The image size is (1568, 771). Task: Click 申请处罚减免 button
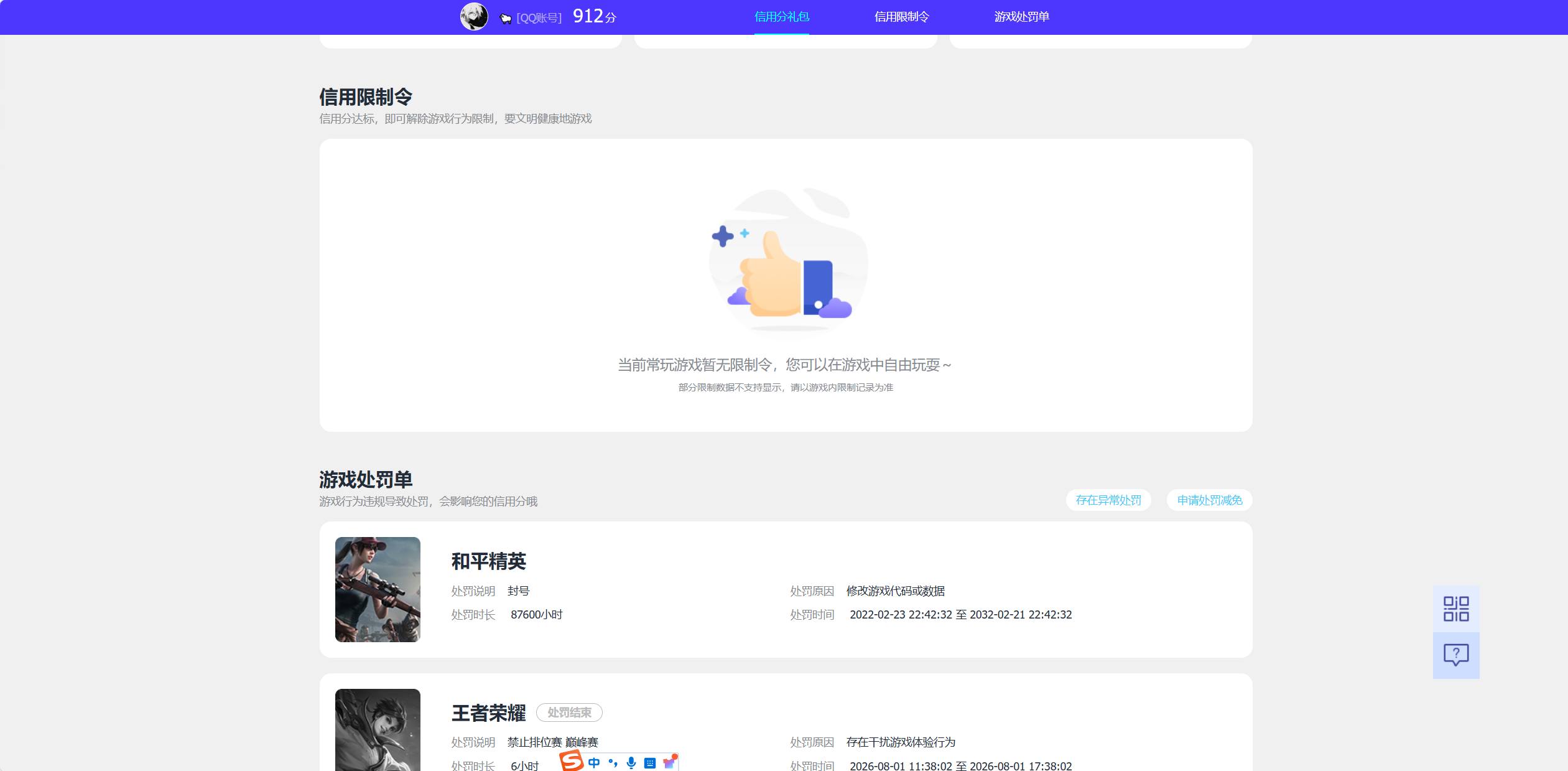pos(1210,500)
